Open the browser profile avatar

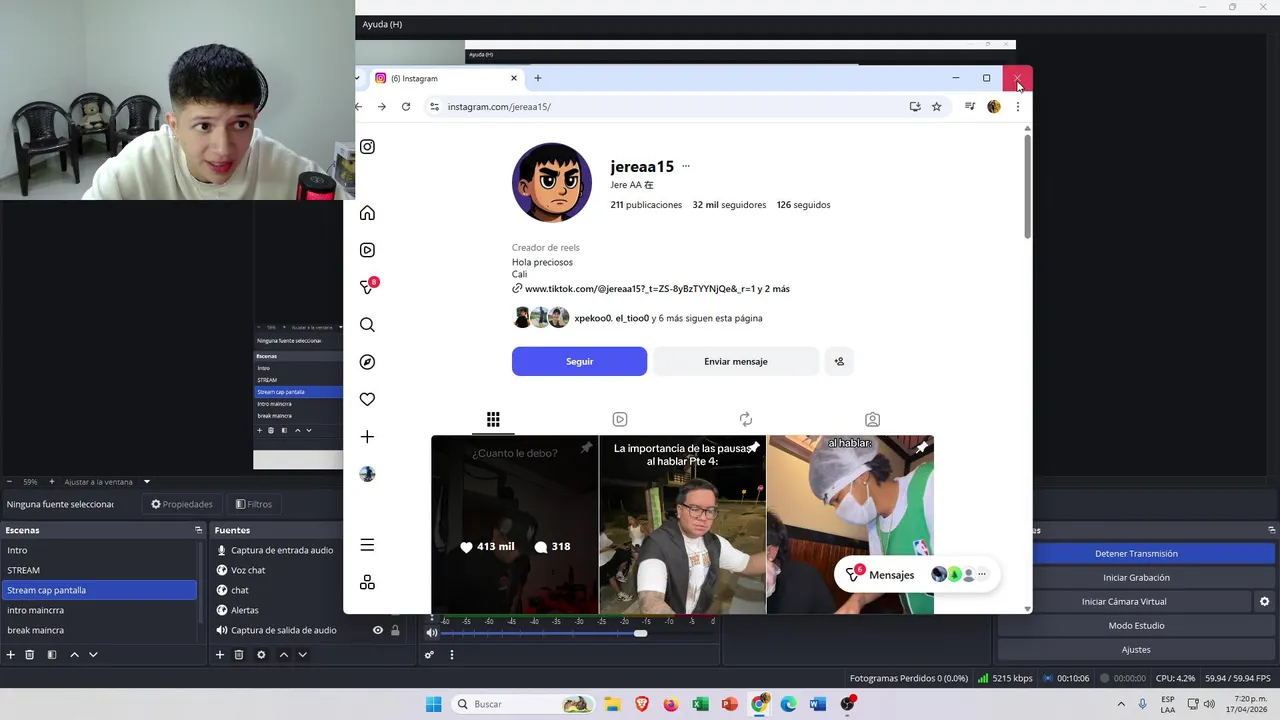point(994,106)
